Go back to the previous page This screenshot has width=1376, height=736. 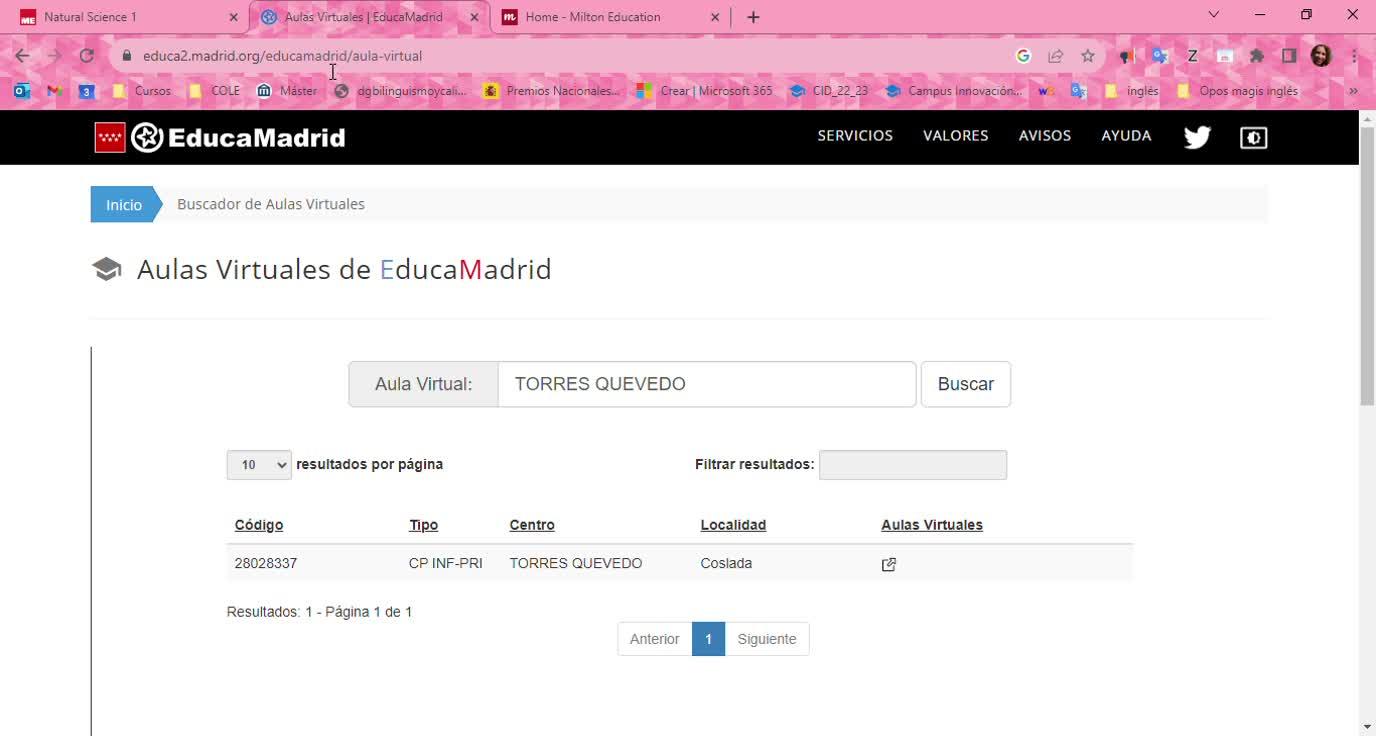click(22, 56)
